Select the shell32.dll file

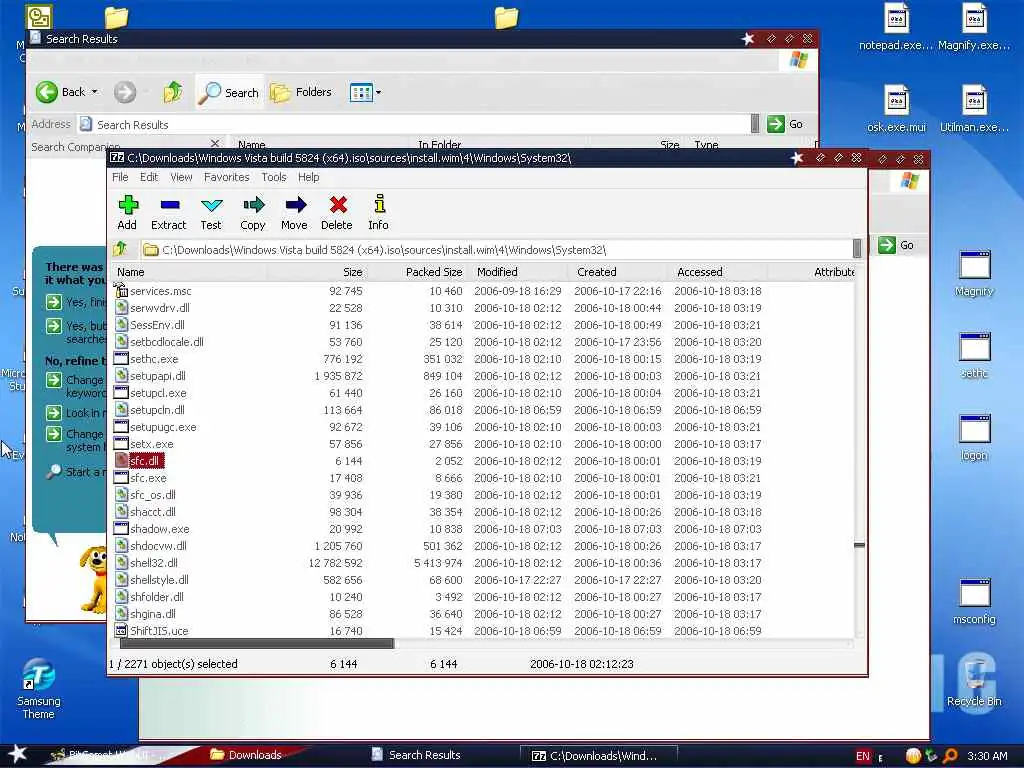pyautogui.click(x=154, y=563)
